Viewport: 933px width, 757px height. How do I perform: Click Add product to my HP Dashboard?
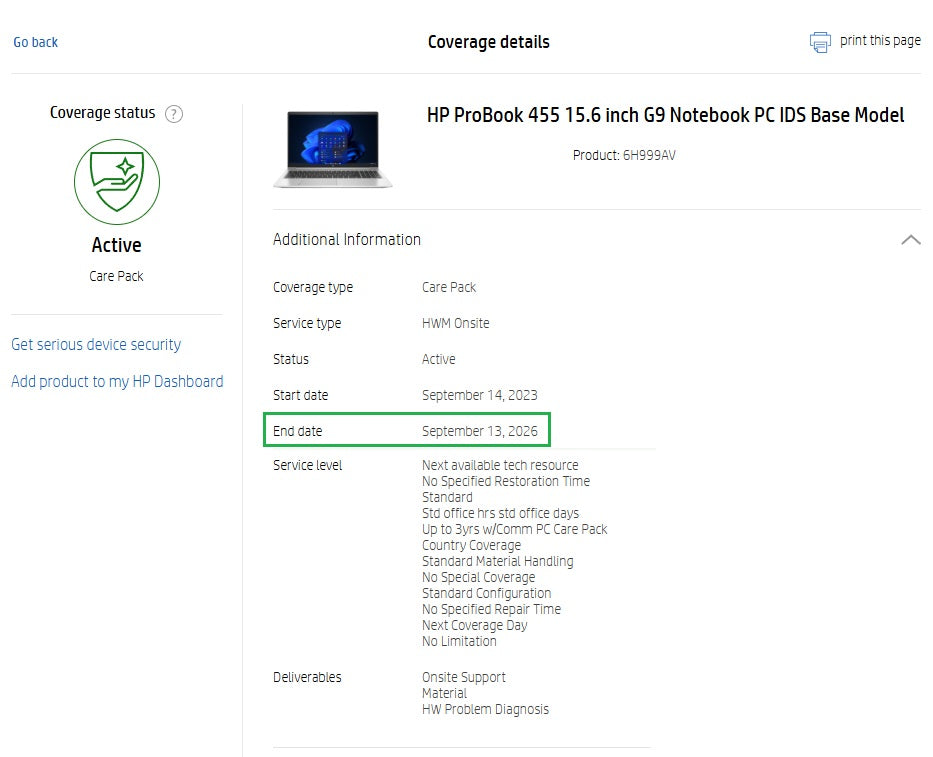pos(117,381)
